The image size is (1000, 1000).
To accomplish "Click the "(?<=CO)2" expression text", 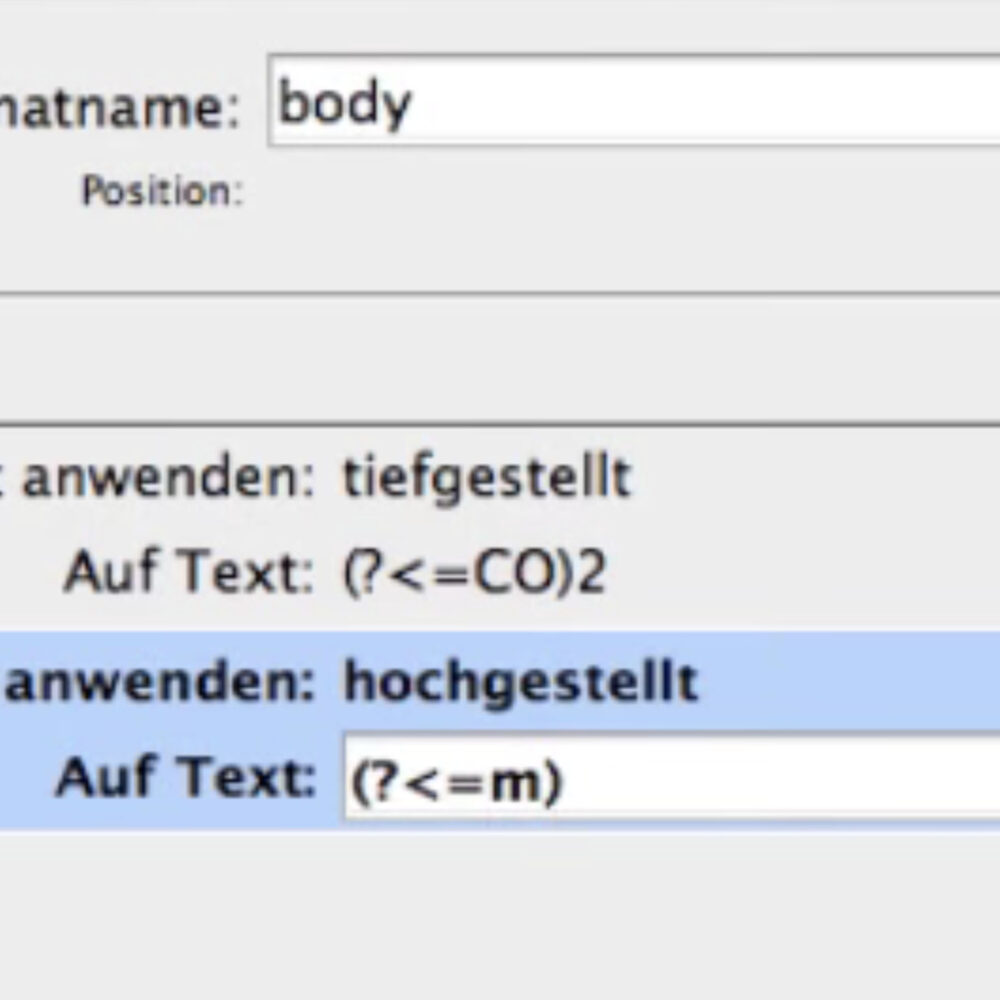I will click(474, 572).
